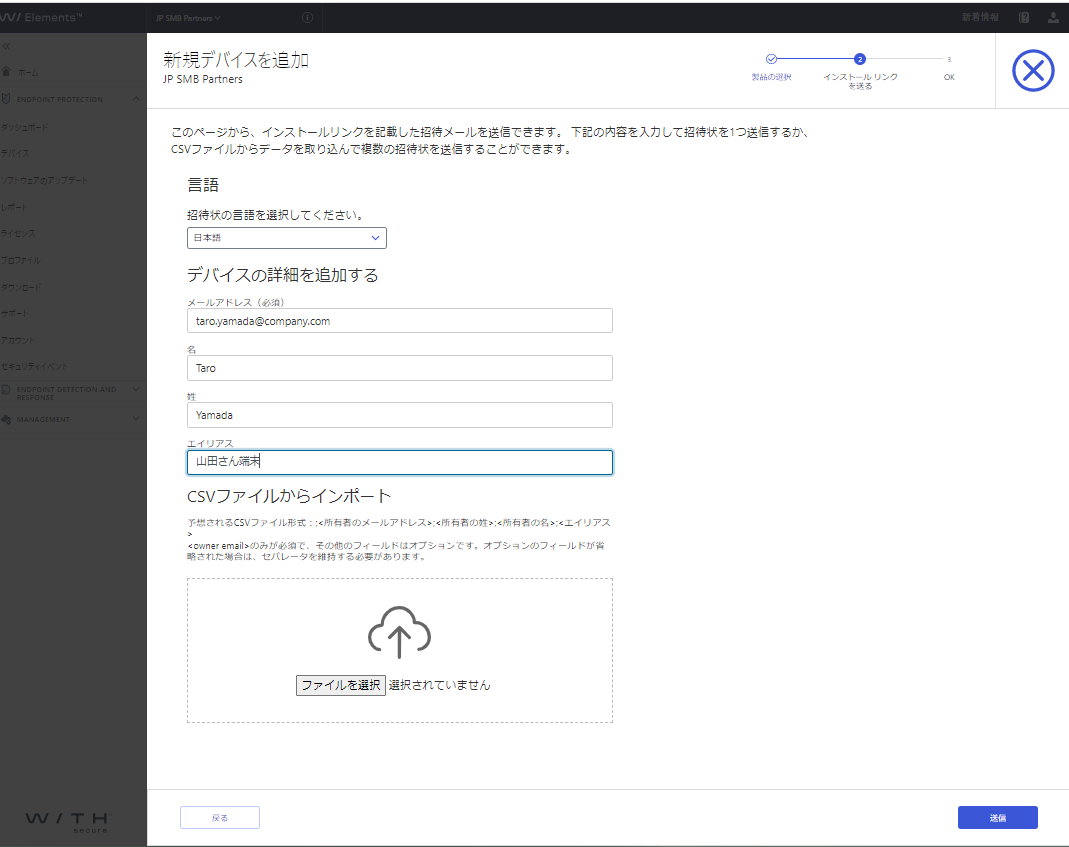Open the 日本語 language dropdown
This screenshot has width=1069, height=847.
287,238
